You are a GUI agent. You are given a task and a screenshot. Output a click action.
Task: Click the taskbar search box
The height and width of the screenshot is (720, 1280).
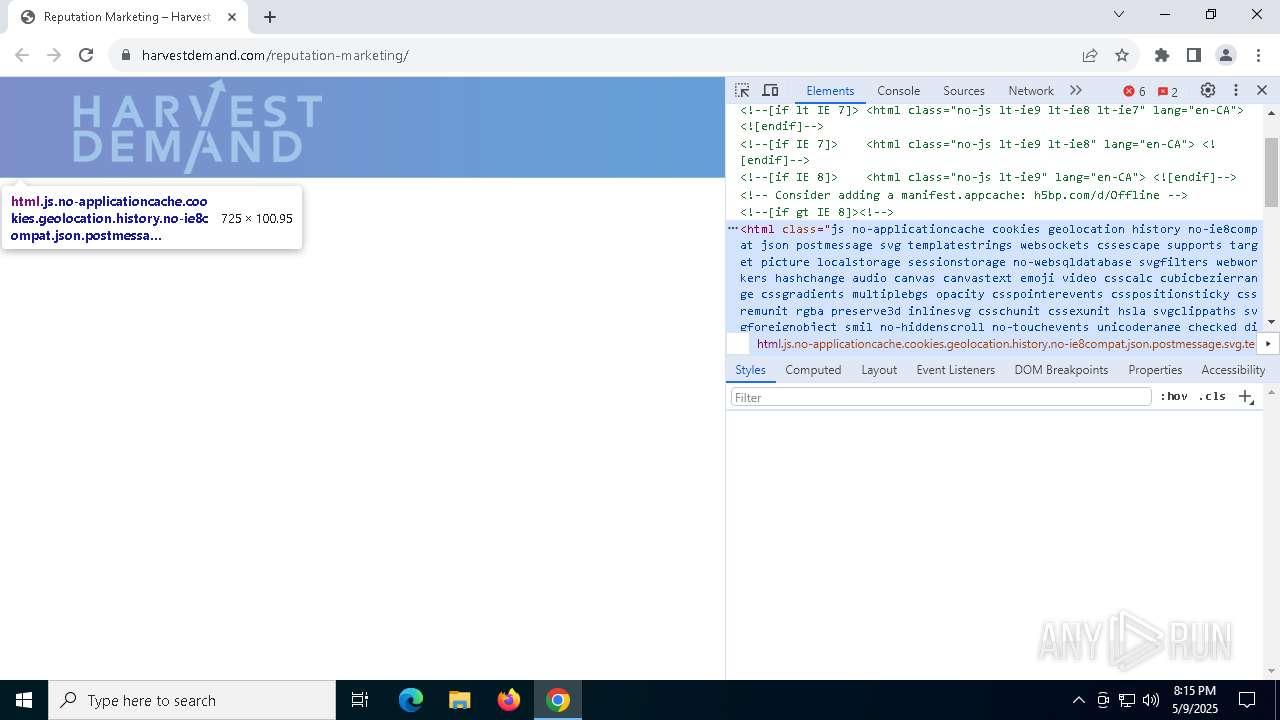pos(192,700)
